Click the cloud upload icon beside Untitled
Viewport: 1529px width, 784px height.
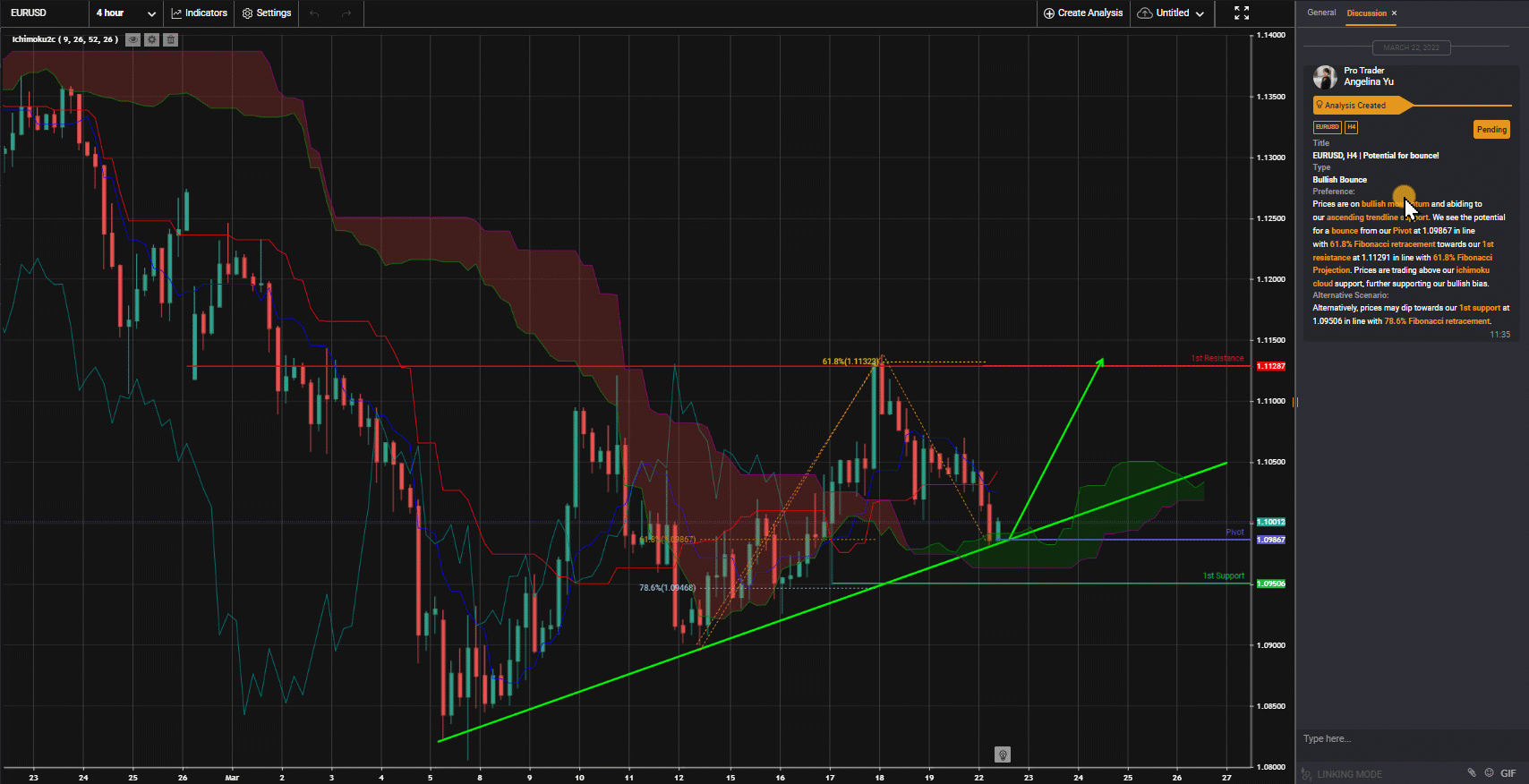(x=1145, y=13)
